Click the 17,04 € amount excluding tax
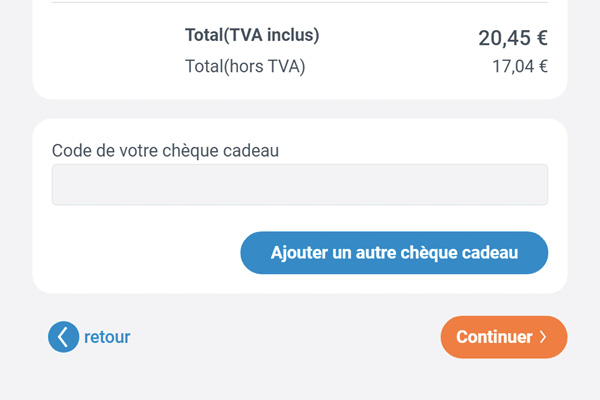Screen dimensions: 600x400 [x=520, y=67]
